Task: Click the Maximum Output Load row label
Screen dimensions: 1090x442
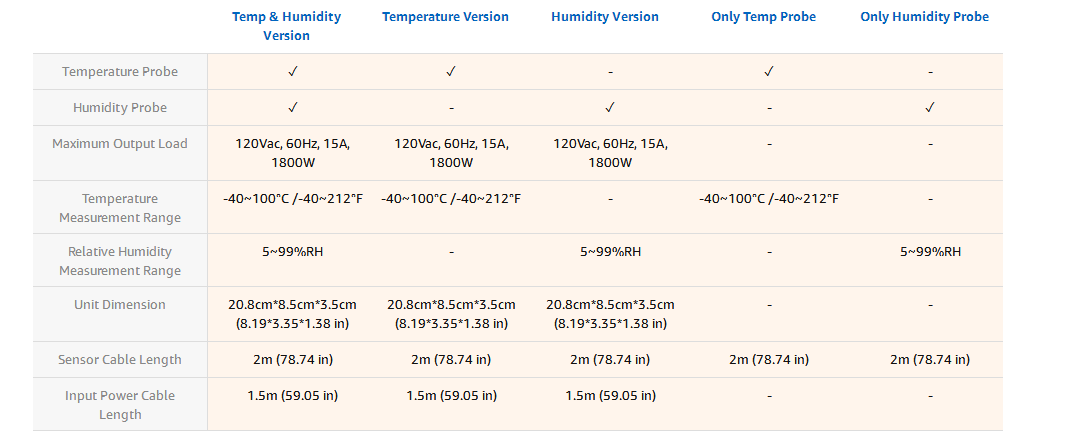Action: 120,143
